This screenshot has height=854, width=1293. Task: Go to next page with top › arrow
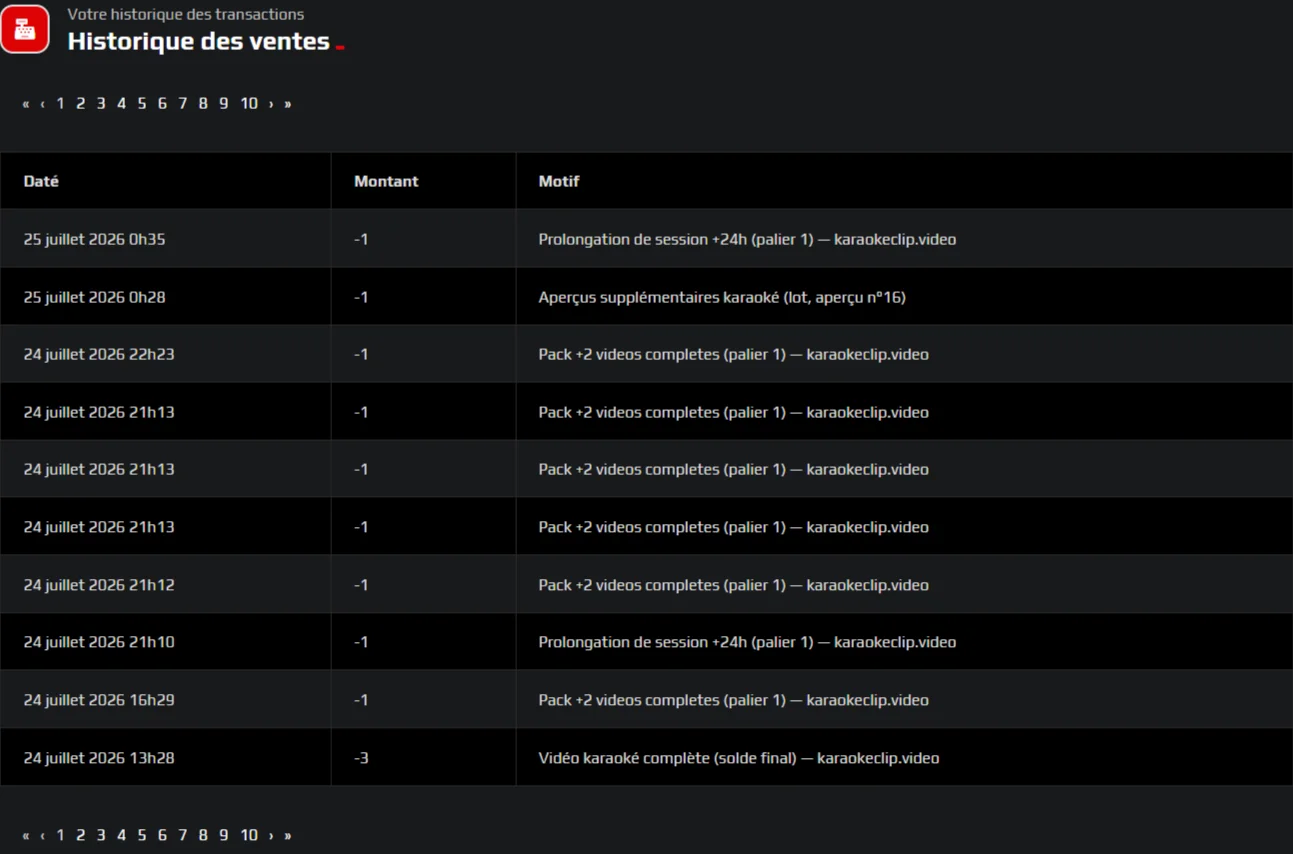pos(271,104)
